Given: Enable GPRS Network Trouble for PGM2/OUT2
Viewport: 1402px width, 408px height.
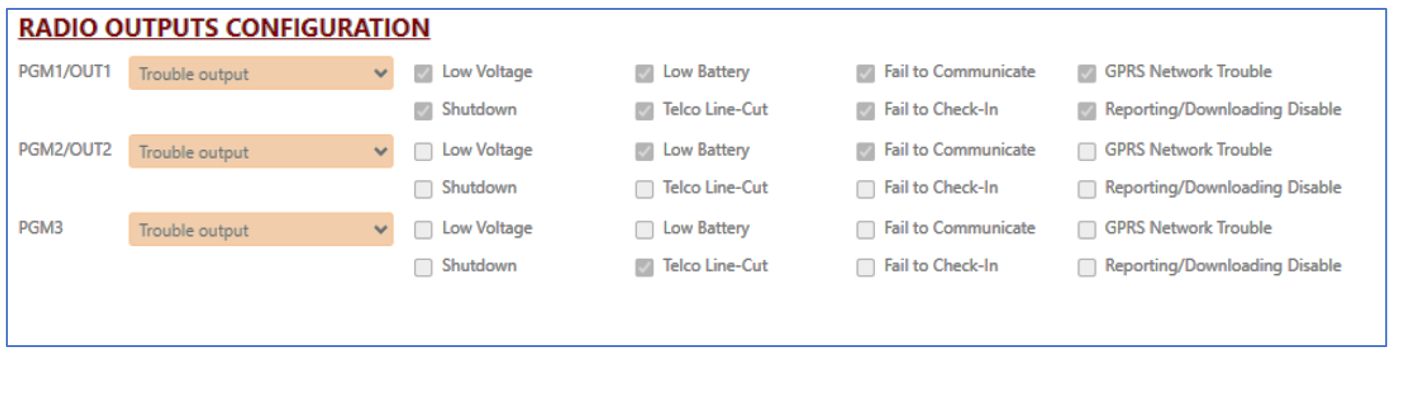Looking at the screenshot, I should [1086, 151].
